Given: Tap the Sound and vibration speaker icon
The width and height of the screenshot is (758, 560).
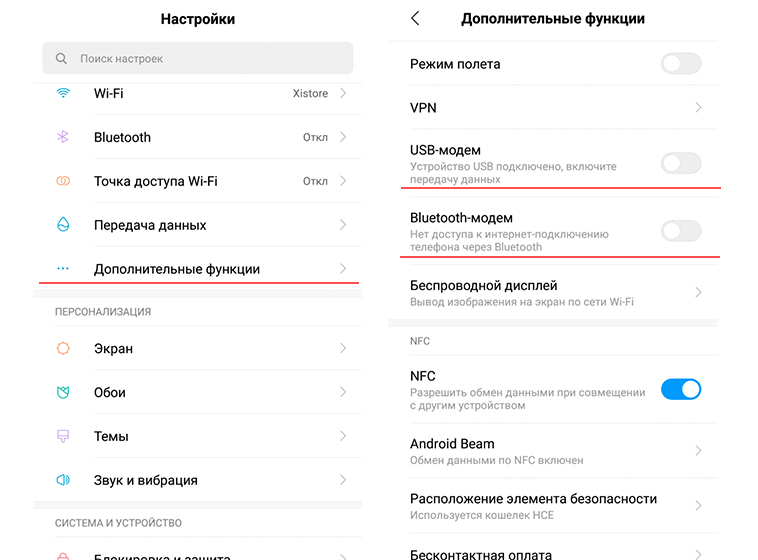Looking at the screenshot, I should coord(63,480).
